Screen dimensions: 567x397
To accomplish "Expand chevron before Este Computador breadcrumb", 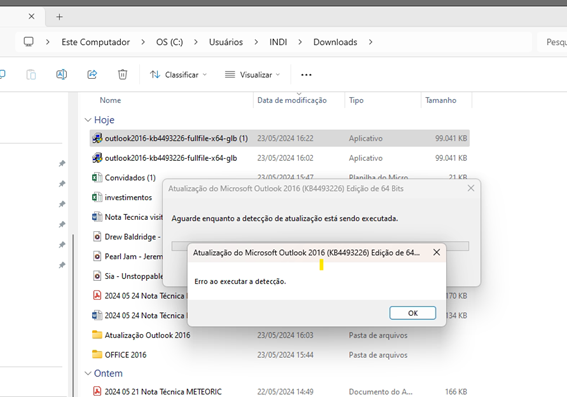I will click(x=47, y=42).
